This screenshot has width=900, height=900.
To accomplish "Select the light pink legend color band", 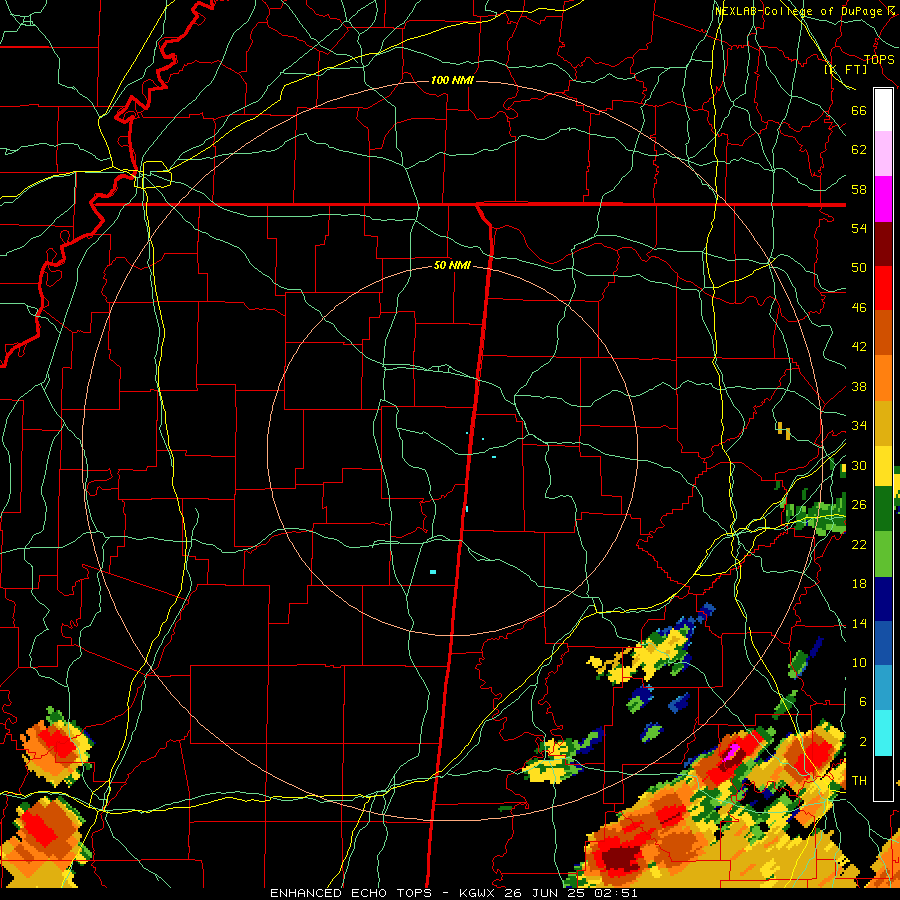I will click(883, 154).
